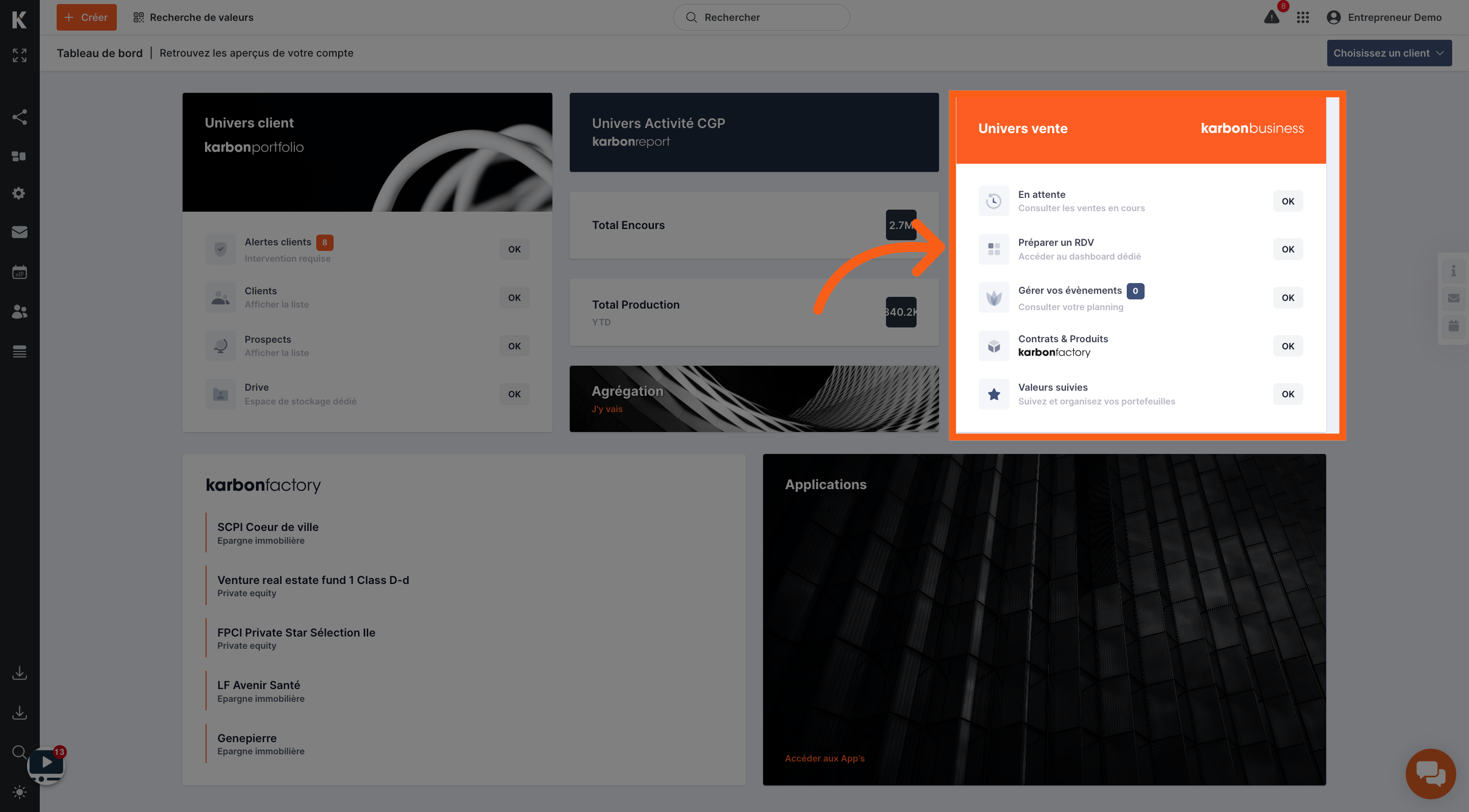Click the upper download icon in sidebar
Viewport: 1469px width, 812px height.
pos(19,673)
